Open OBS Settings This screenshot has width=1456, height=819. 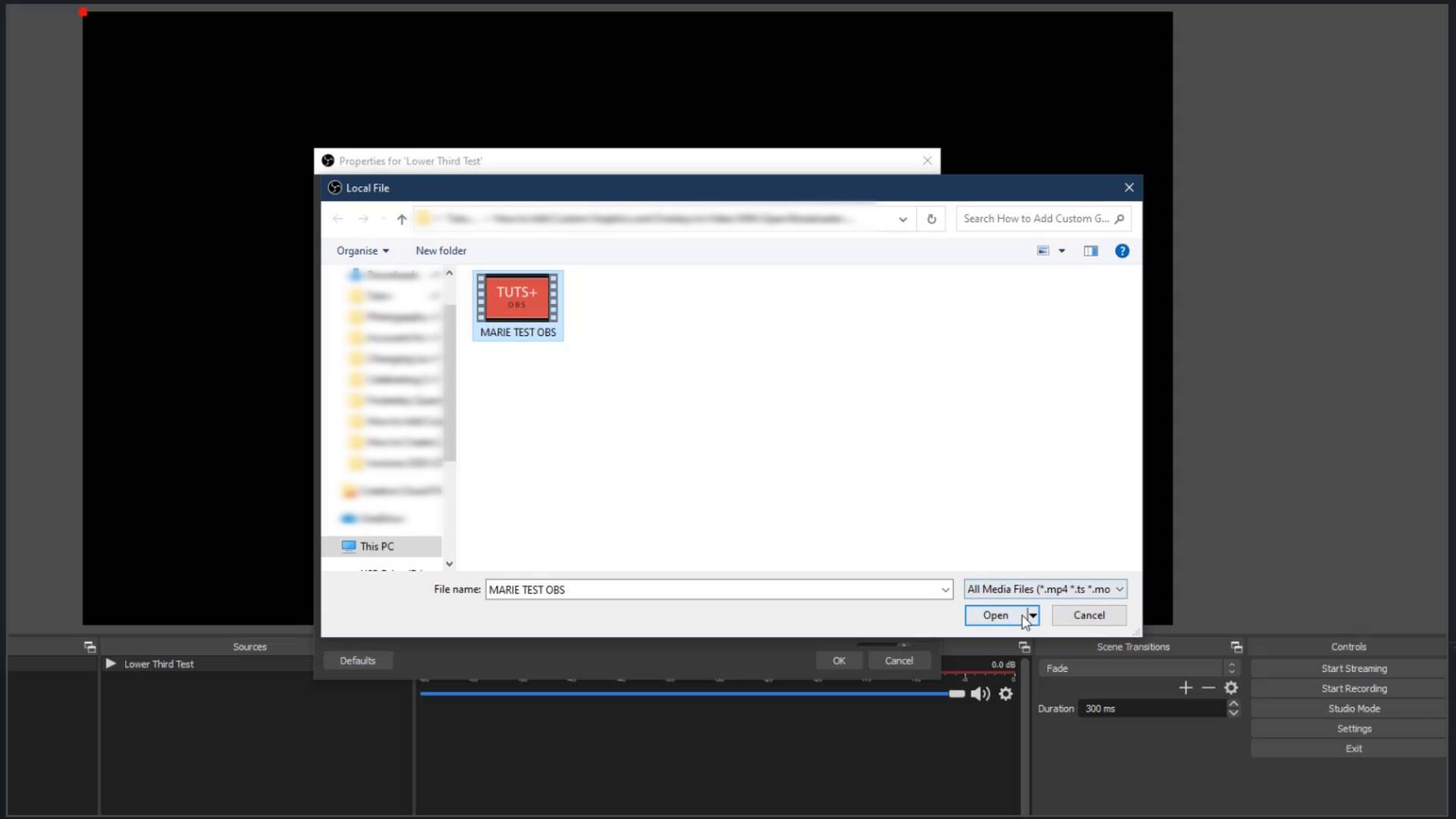pyautogui.click(x=1354, y=729)
